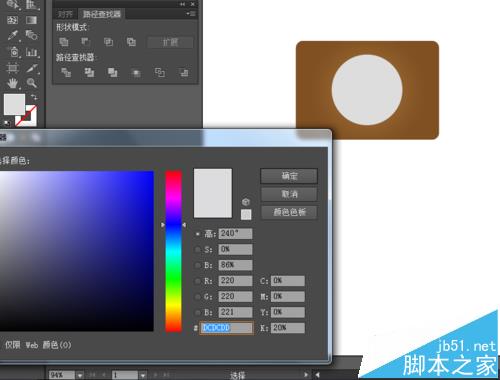The height and width of the screenshot is (380, 500).
Task: Pick a color in the saturation field
Action: point(76,251)
